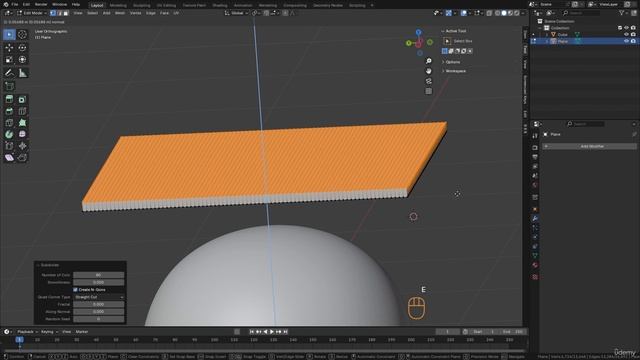Expand the Cube tree item
This screenshot has width=640, height=360.
(547, 35)
